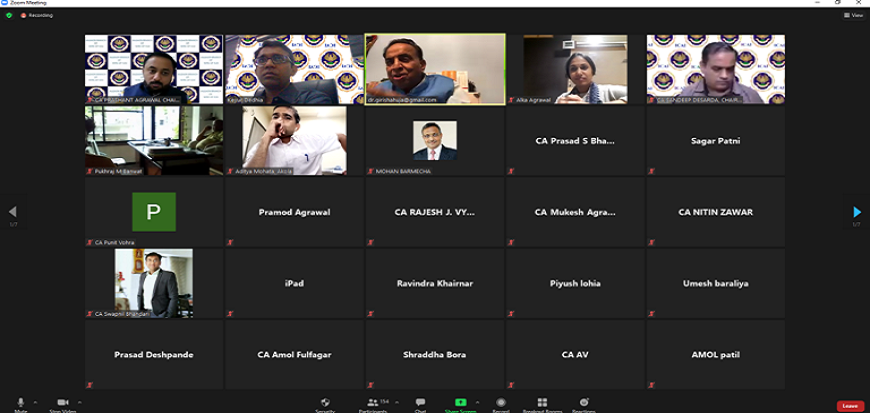
Task: Select Alka Agrawal's video tile
Action: (x=575, y=69)
